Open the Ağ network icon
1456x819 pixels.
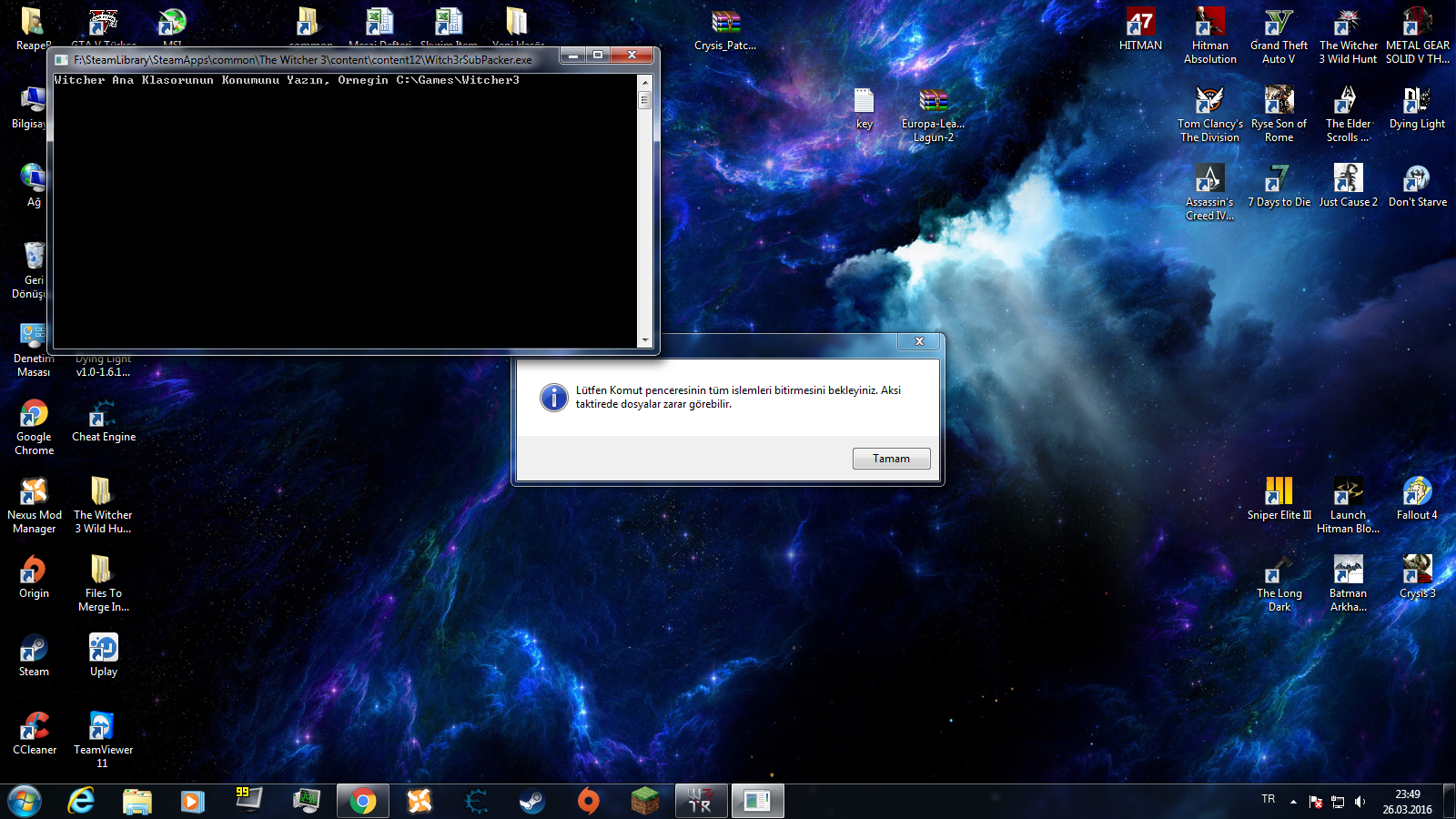[x=34, y=186]
